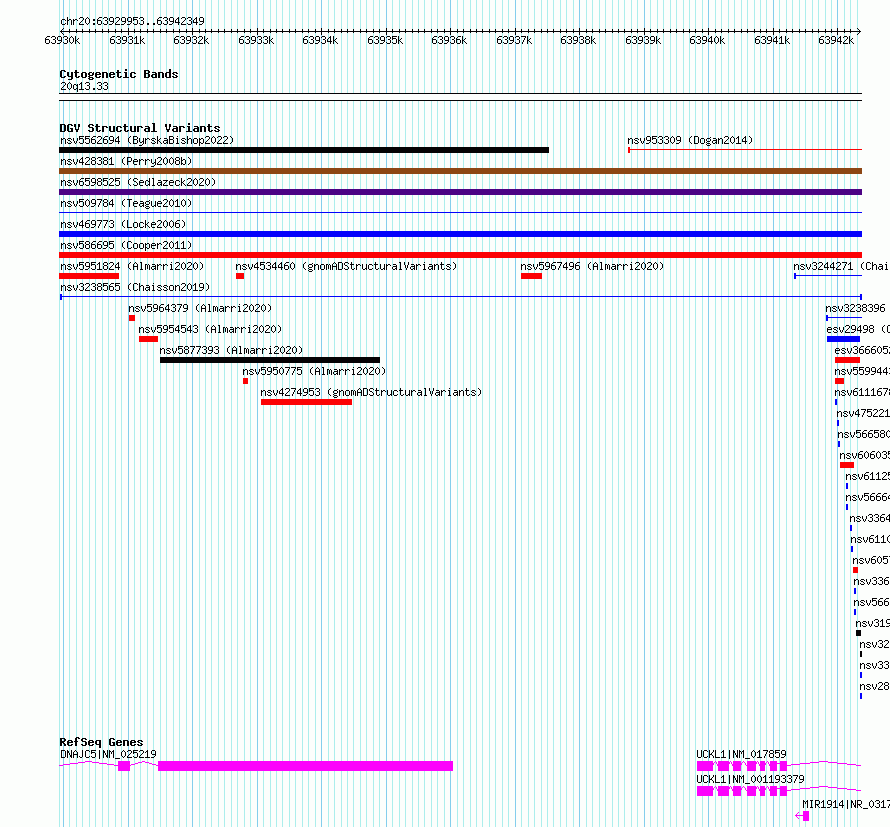Open the nsv509784 (Teague2010) label
Viewport: 890px width, 827px height.
[x=126, y=203]
